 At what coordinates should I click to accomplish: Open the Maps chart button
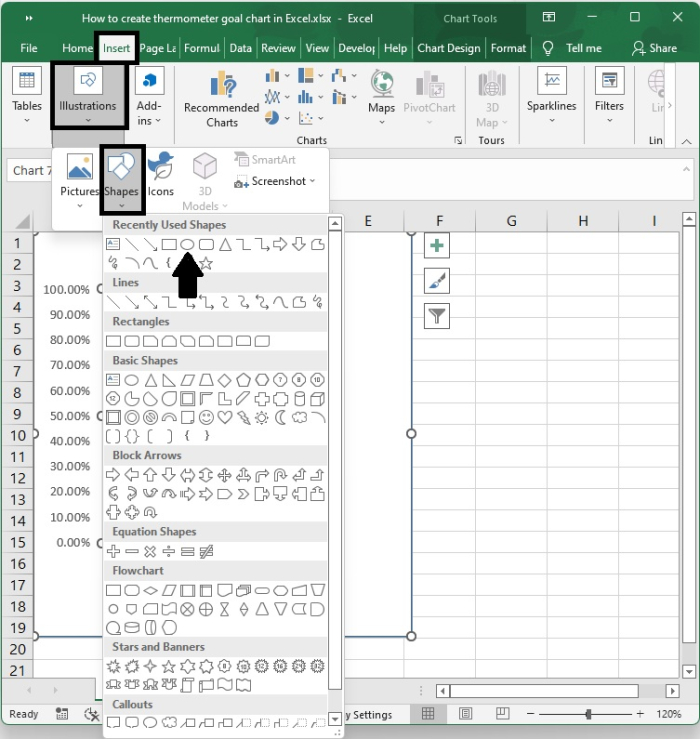[382, 97]
